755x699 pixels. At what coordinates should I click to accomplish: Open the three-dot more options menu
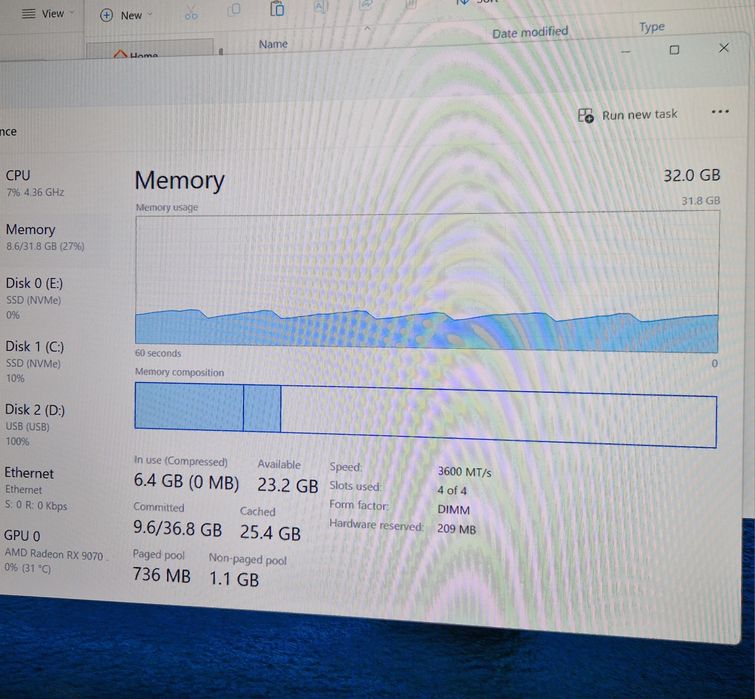720,112
